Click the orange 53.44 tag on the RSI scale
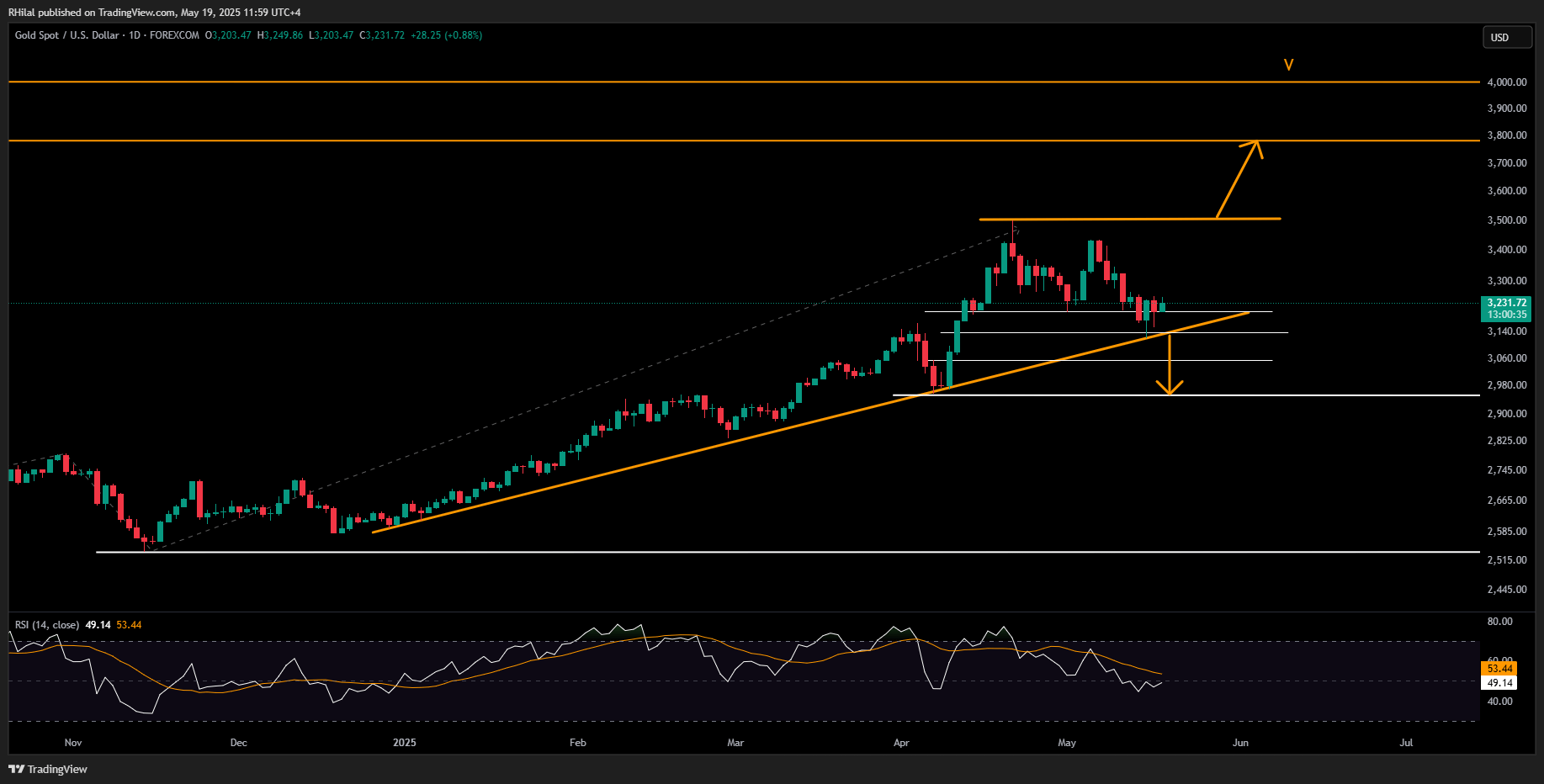This screenshot has height=784, width=1544. tap(1499, 669)
